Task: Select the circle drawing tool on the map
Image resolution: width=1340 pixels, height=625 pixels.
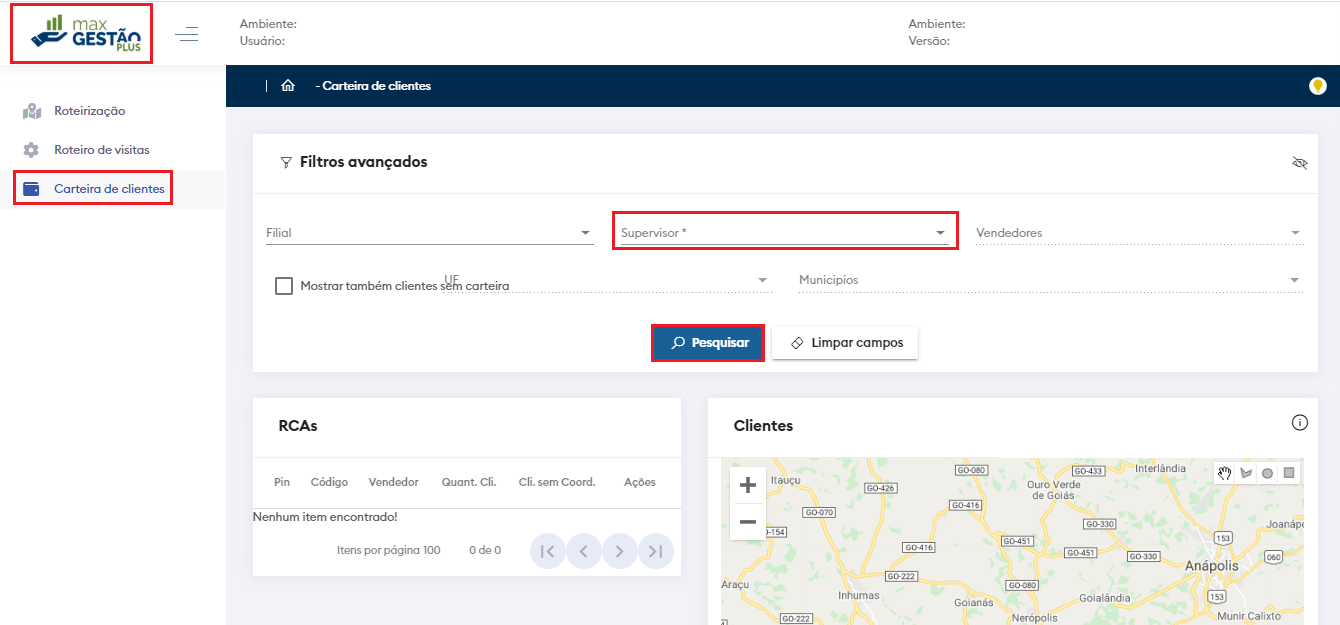Action: click(x=1267, y=473)
